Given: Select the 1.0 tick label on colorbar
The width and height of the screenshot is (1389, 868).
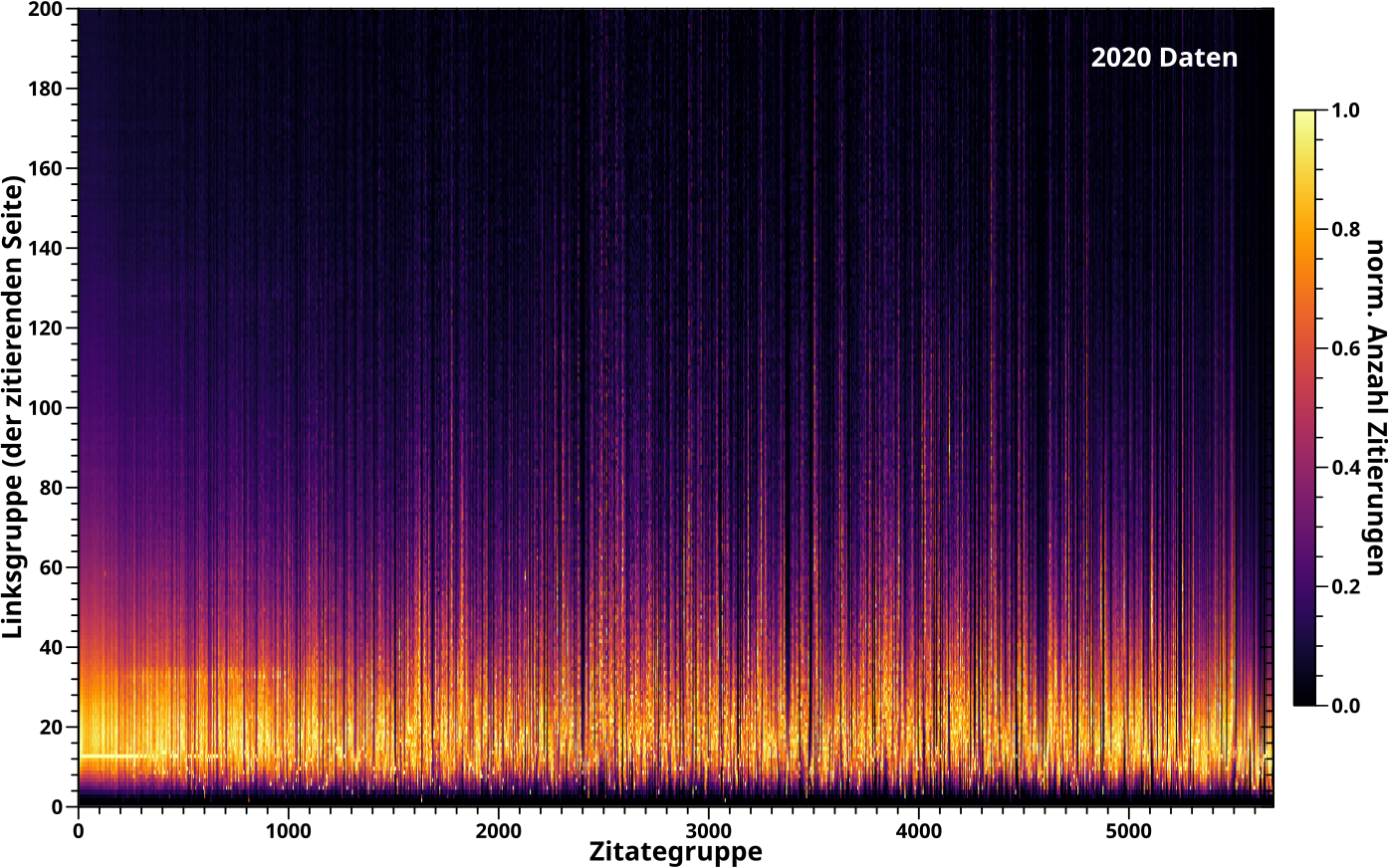Looking at the screenshot, I should [x=1345, y=109].
